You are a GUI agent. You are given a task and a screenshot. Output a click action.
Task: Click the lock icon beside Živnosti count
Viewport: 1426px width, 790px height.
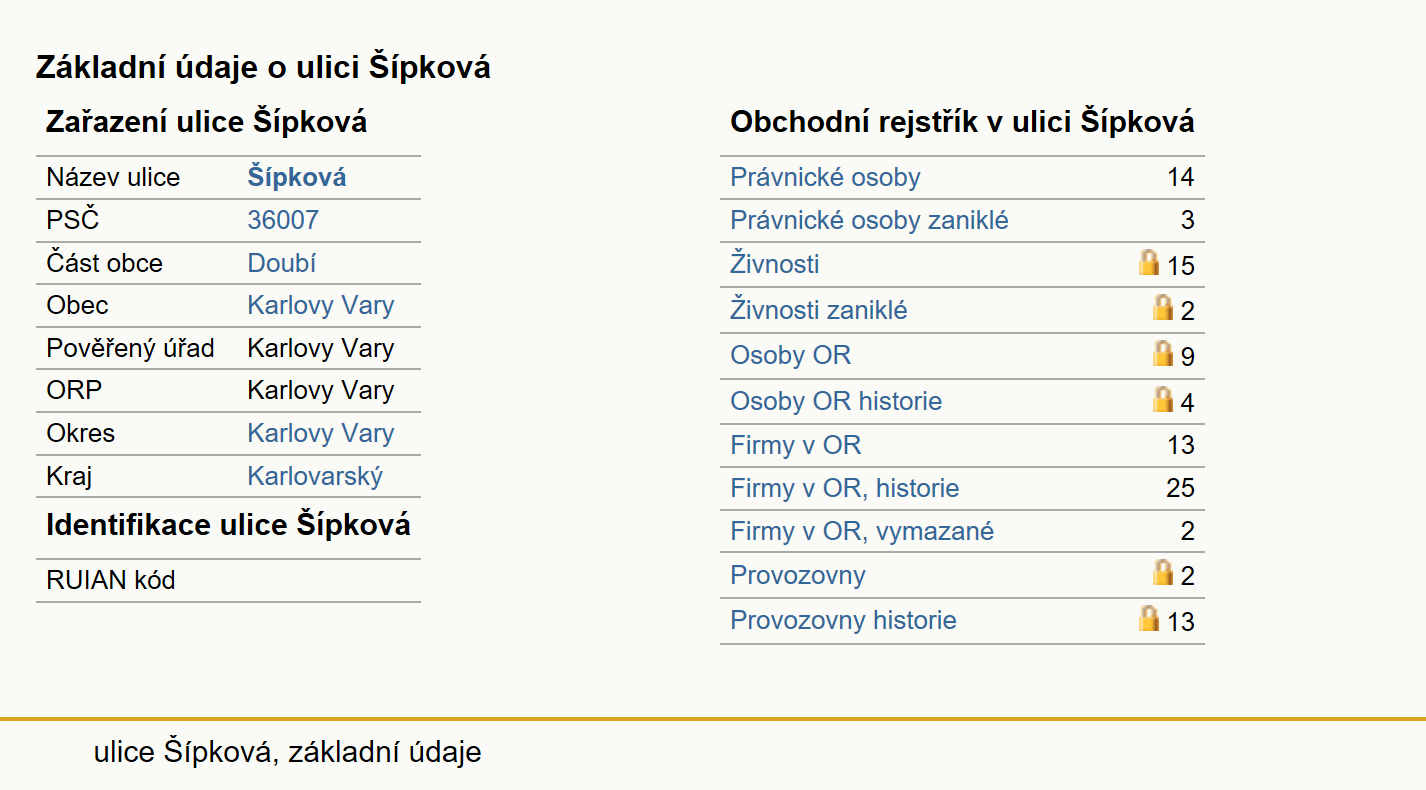tap(1149, 262)
